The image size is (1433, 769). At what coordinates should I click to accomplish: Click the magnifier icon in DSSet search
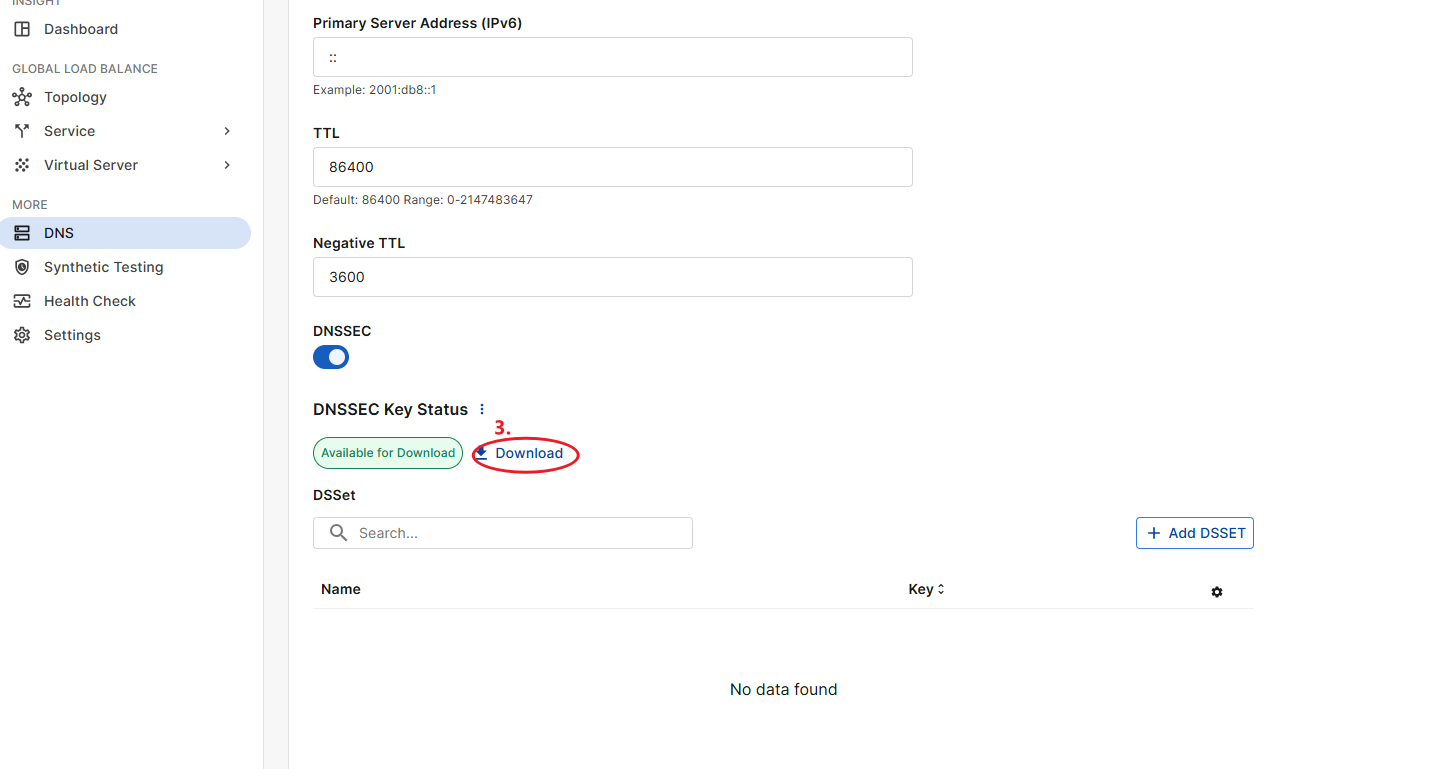339,533
